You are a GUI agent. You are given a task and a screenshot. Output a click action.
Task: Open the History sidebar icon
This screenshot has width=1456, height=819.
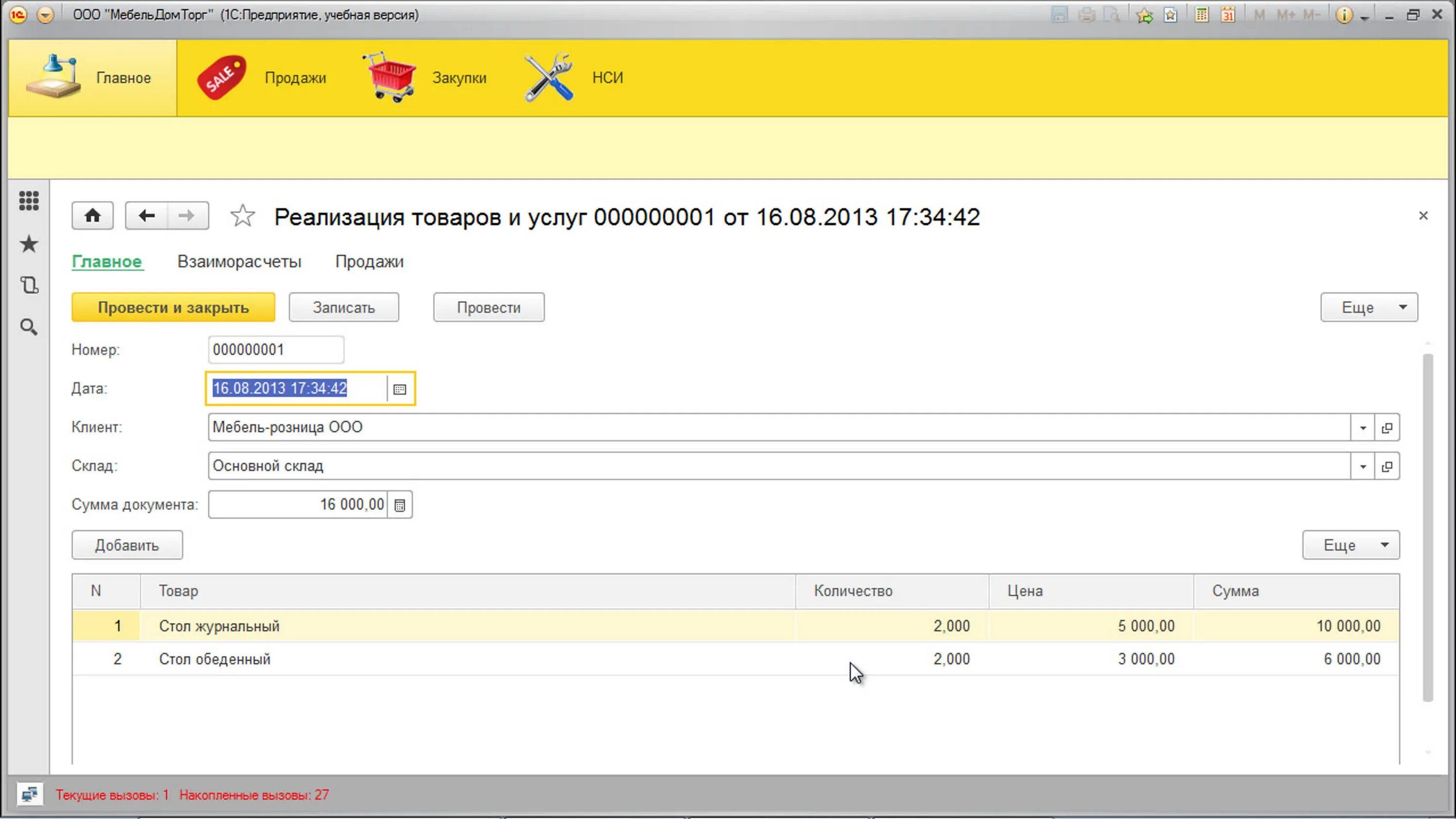[29, 285]
